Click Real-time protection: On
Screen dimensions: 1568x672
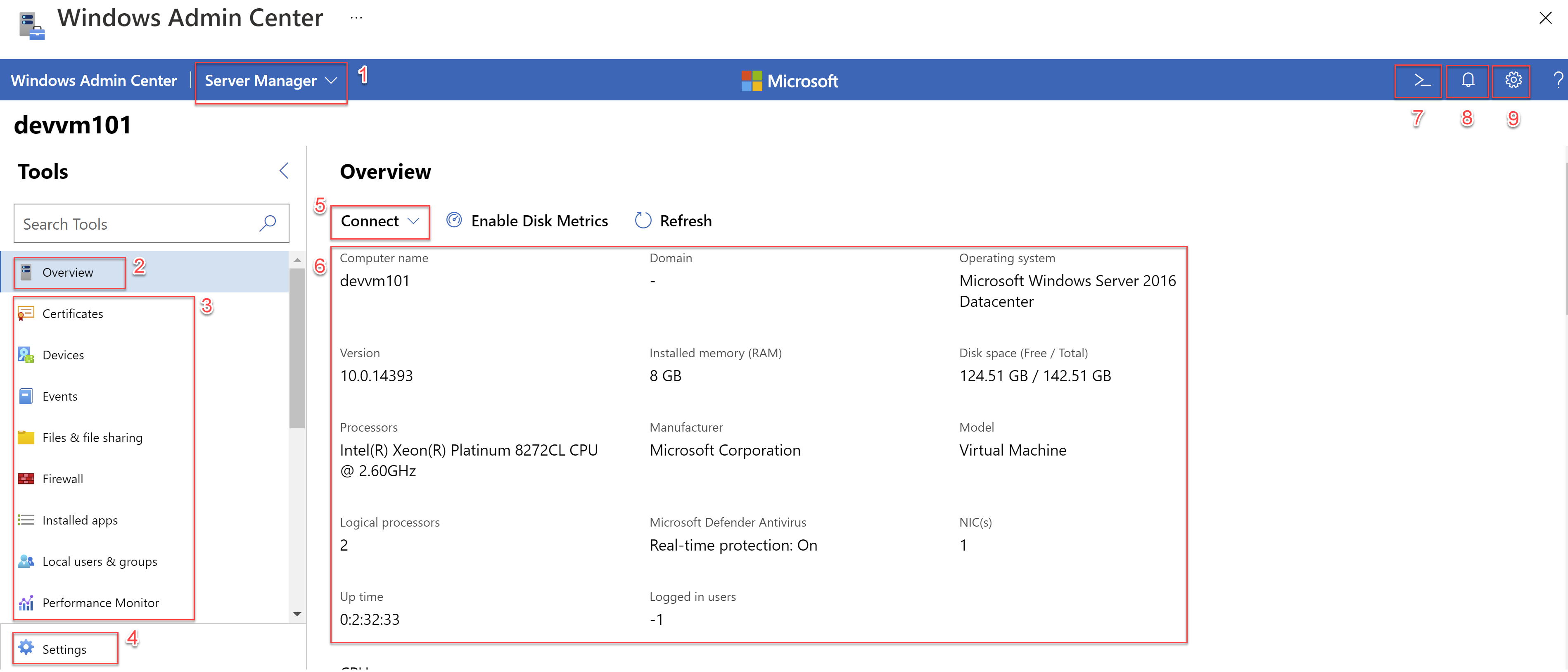[x=733, y=545]
